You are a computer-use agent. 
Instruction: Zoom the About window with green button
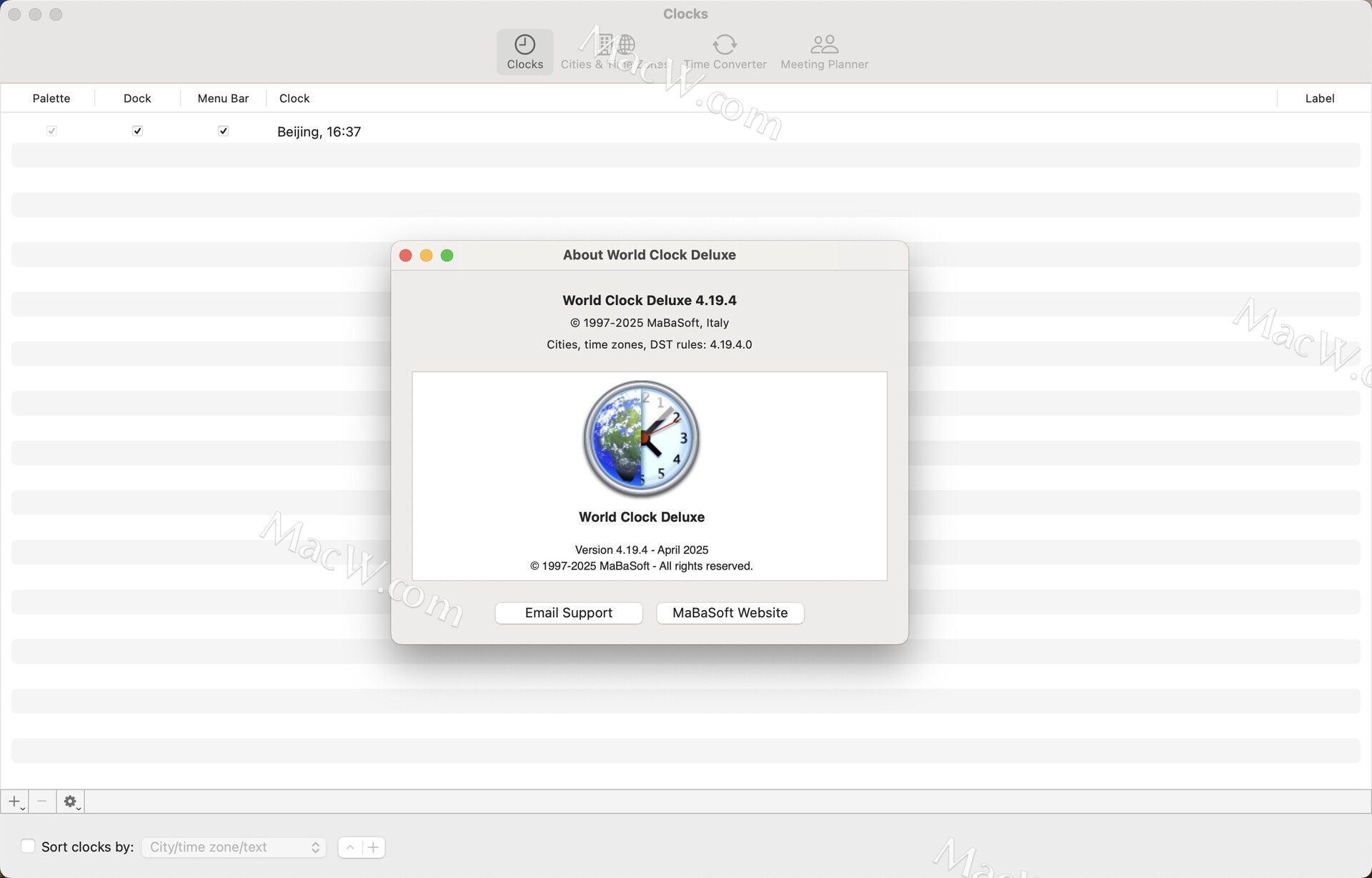point(447,256)
